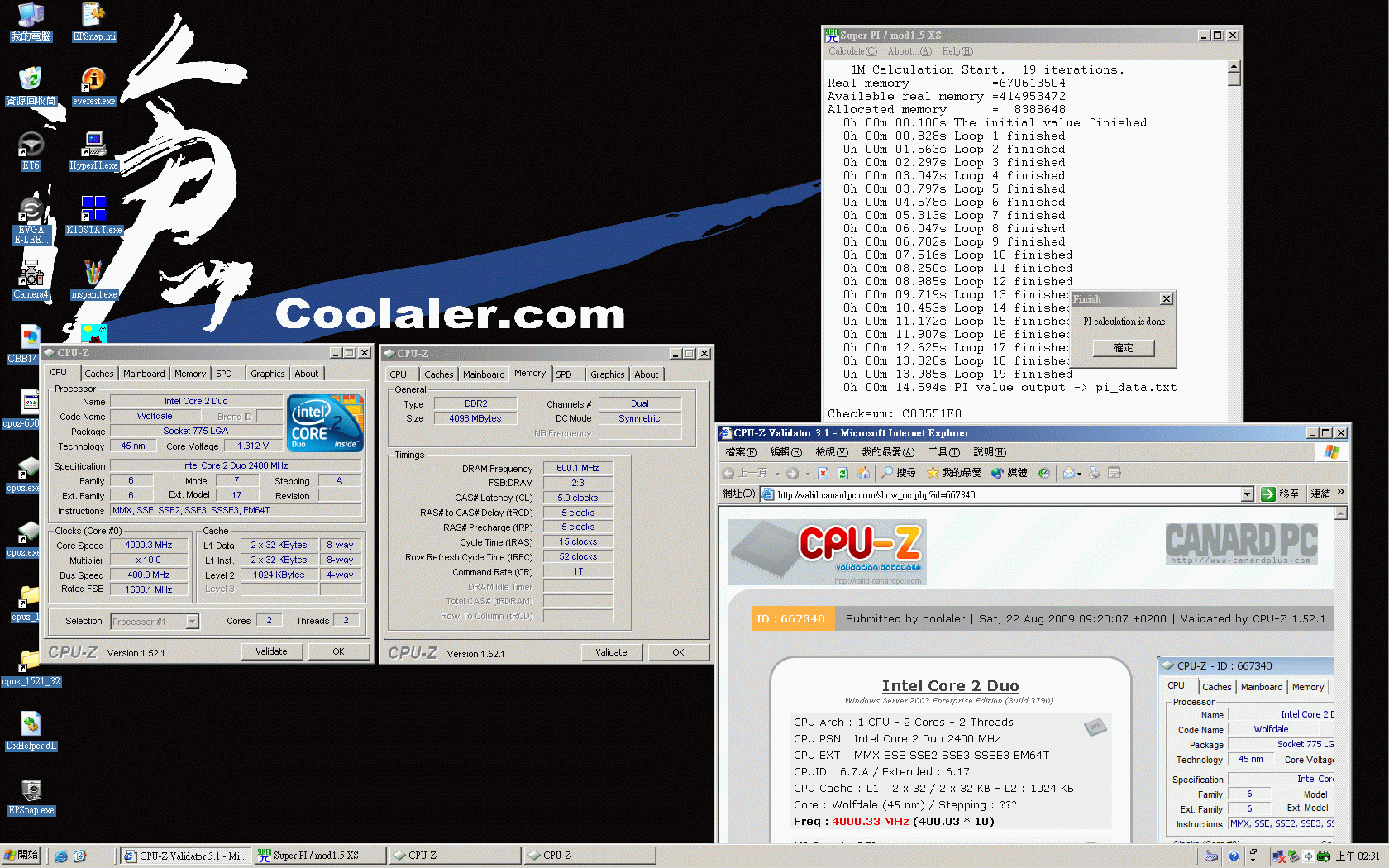The width and height of the screenshot is (1389, 868).
Task: Launch HyperPI.exe from the desktop
Action: [93, 150]
